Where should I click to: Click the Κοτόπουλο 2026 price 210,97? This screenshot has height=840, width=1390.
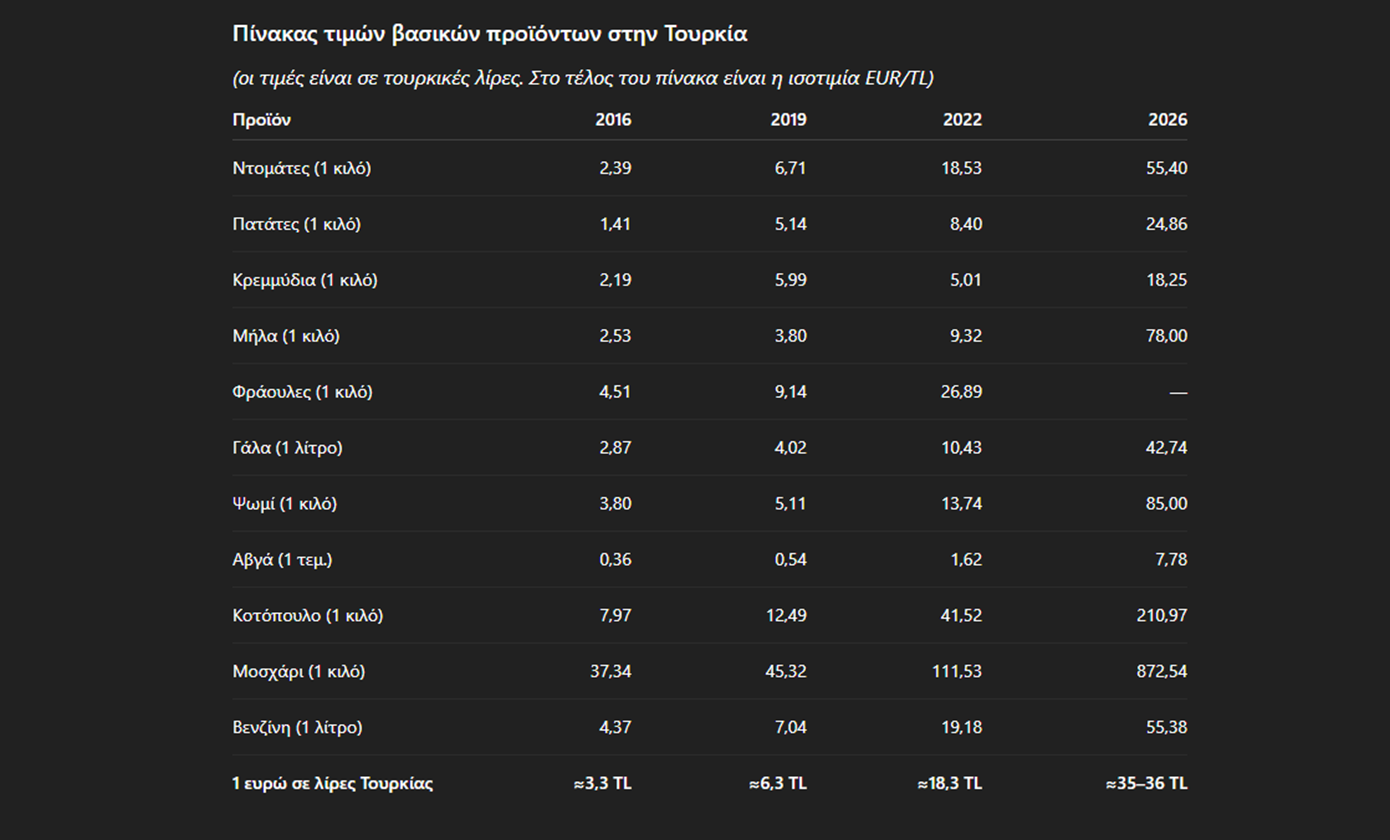point(1164,616)
